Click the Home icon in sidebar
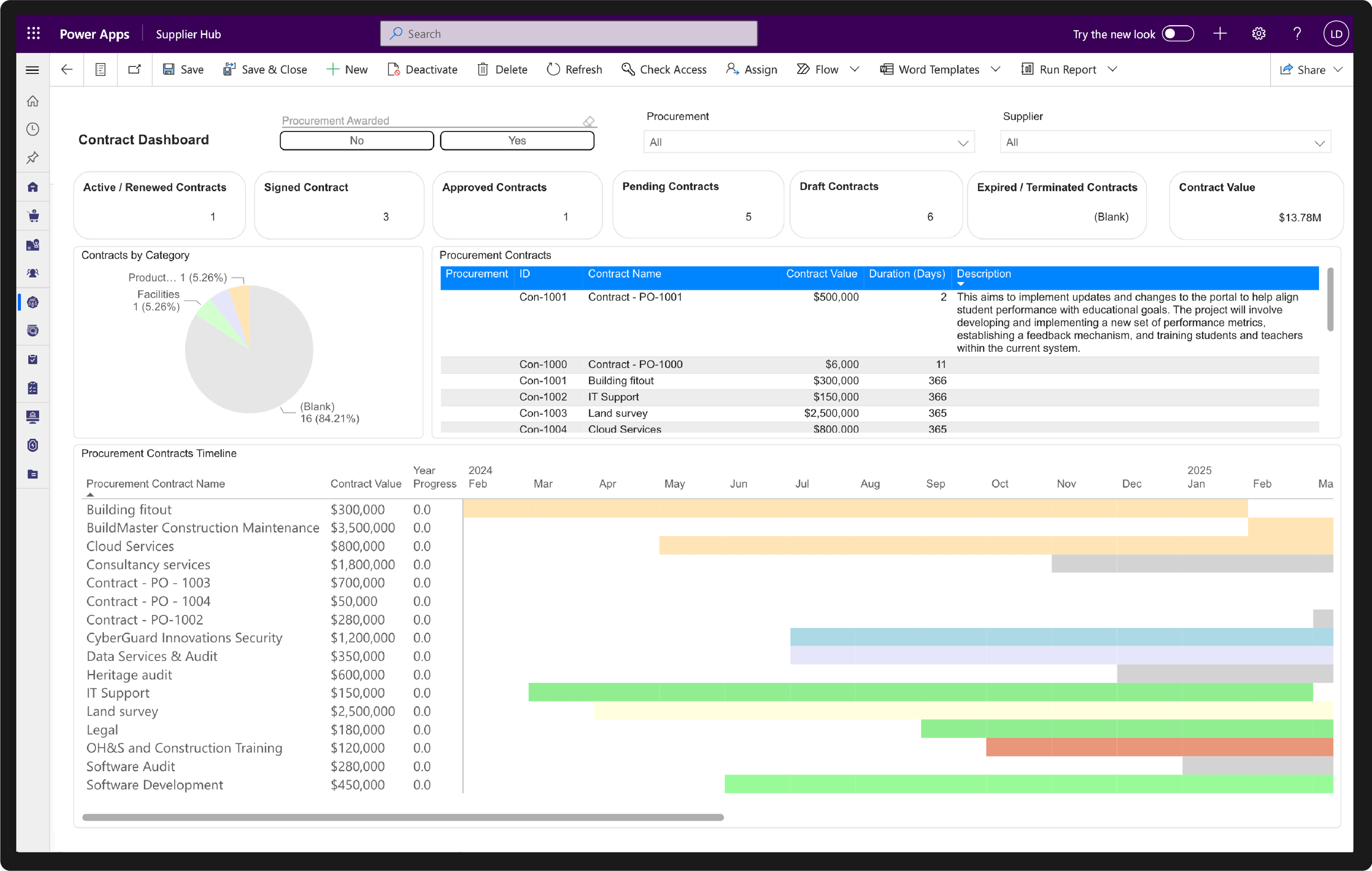Viewport: 1372px width, 871px height. coord(33,101)
